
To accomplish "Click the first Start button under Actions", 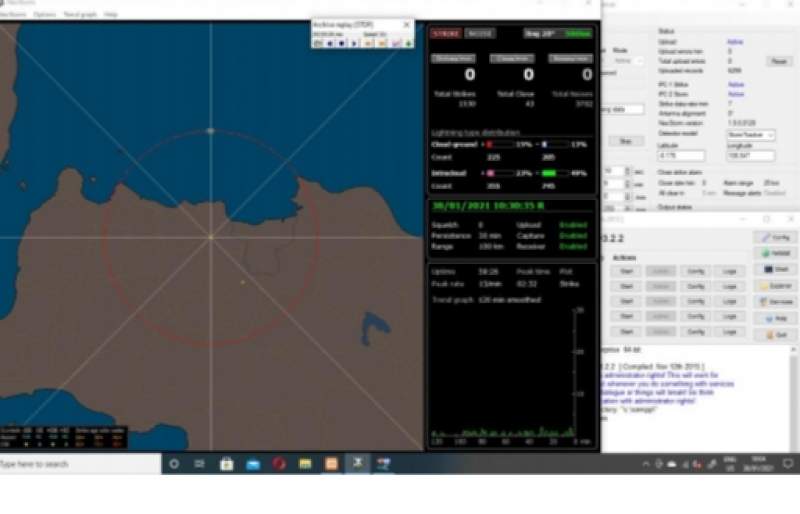I will 626,271.
